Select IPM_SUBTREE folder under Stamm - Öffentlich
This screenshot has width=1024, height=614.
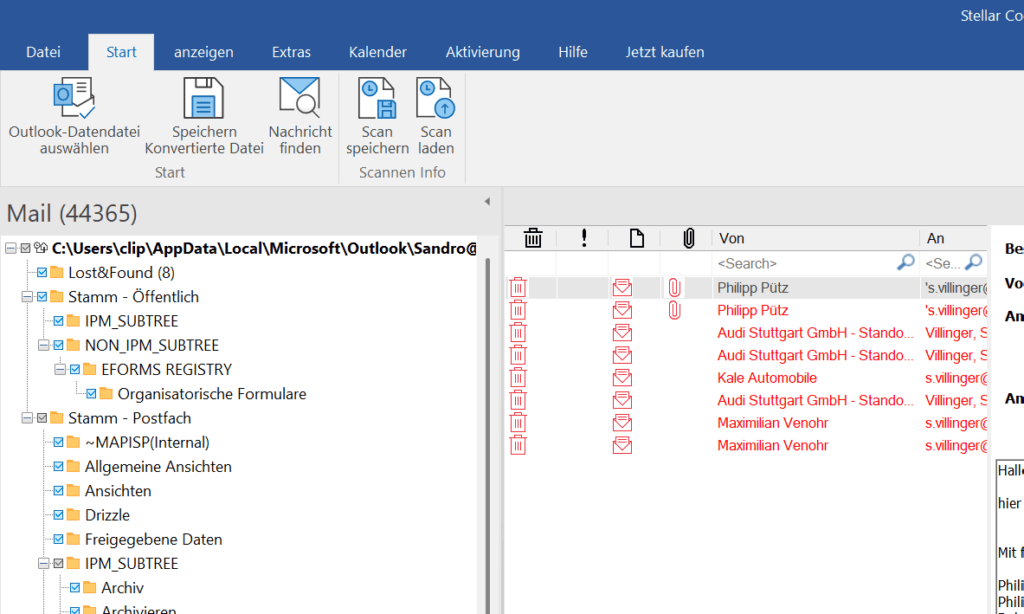(x=131, y=321)
